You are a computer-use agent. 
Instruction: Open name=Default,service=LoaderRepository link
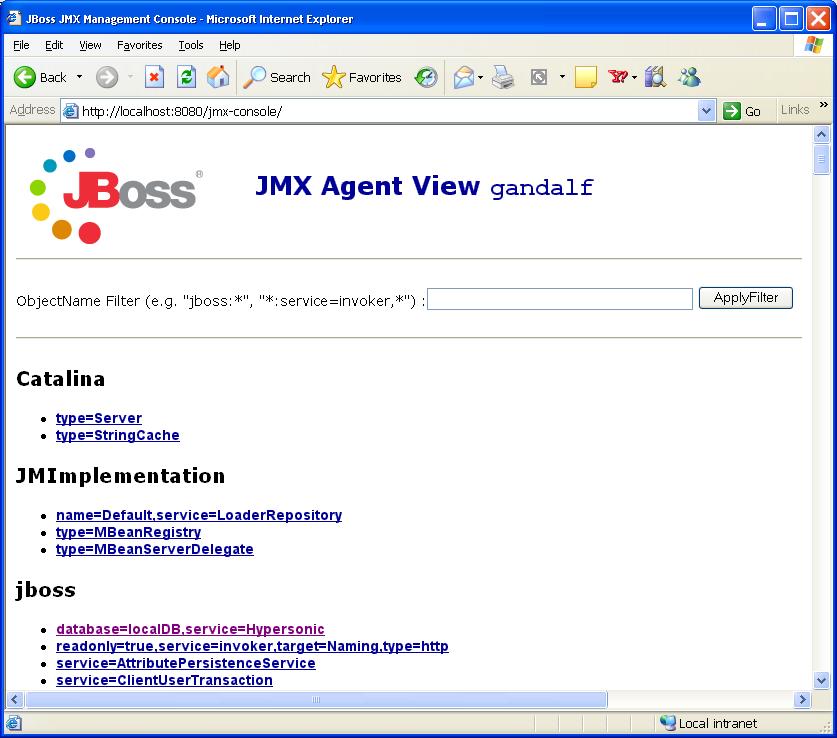(199, 515)
